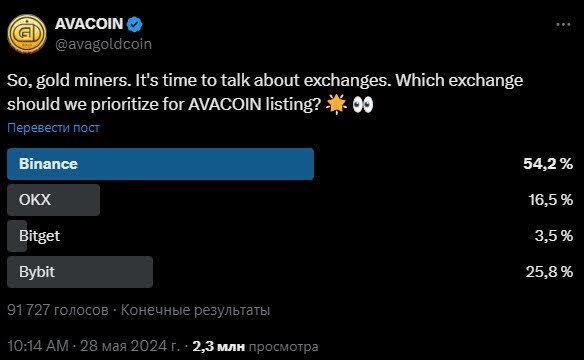584x360 pixels.
Task: Click the 91 727 голосов vote count
Action: (58, 310)
